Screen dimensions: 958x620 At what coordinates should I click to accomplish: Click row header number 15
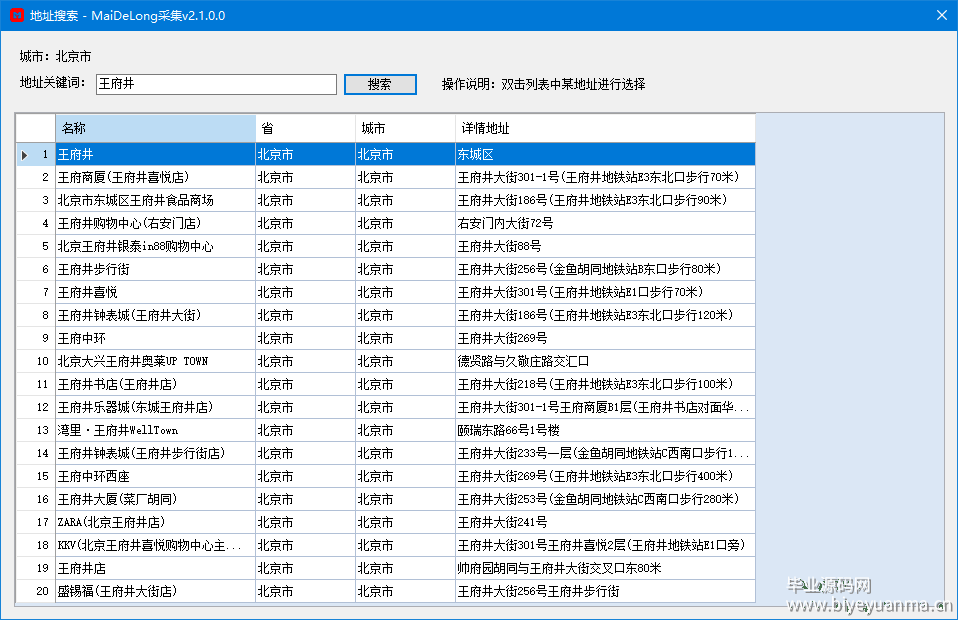[36, 476]
